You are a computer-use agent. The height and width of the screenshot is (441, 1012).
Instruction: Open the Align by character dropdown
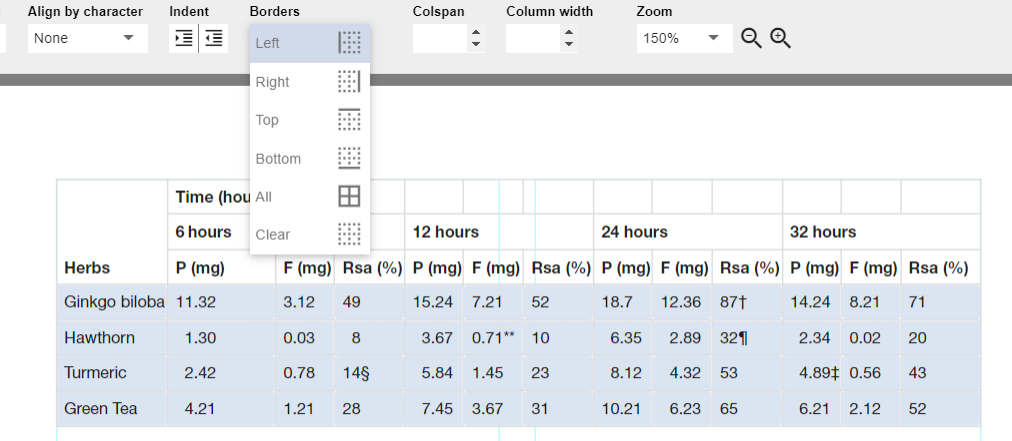88,38
